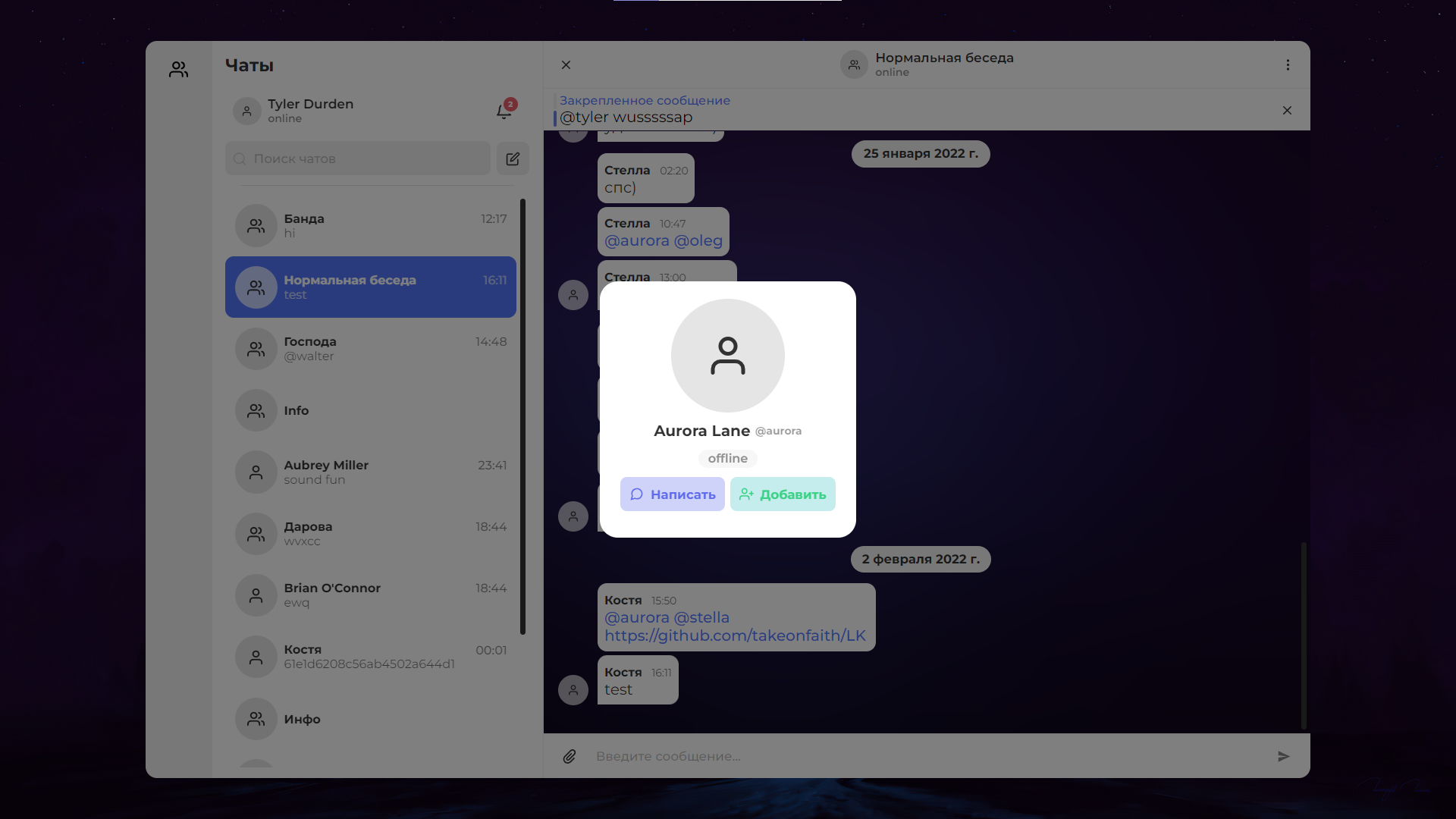The image size is (1456, 819).
Task: Click the chat list scrollbar
Action: coord(522,416)
